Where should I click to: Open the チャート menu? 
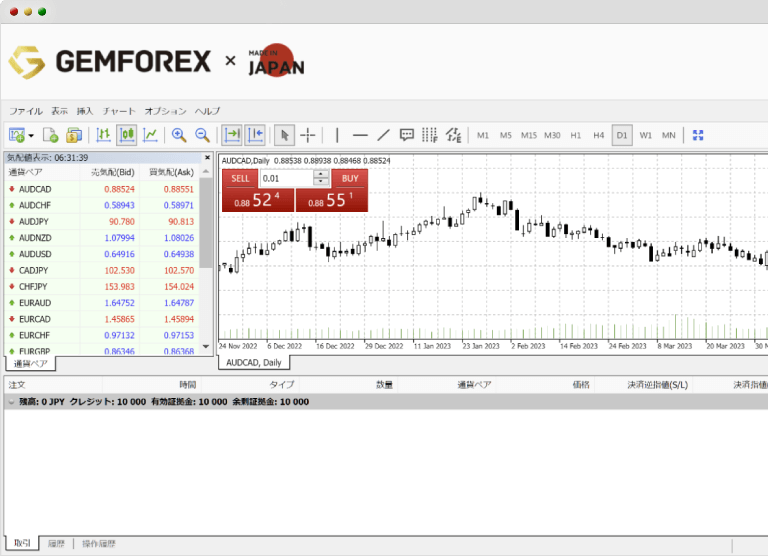pos(119,111)
